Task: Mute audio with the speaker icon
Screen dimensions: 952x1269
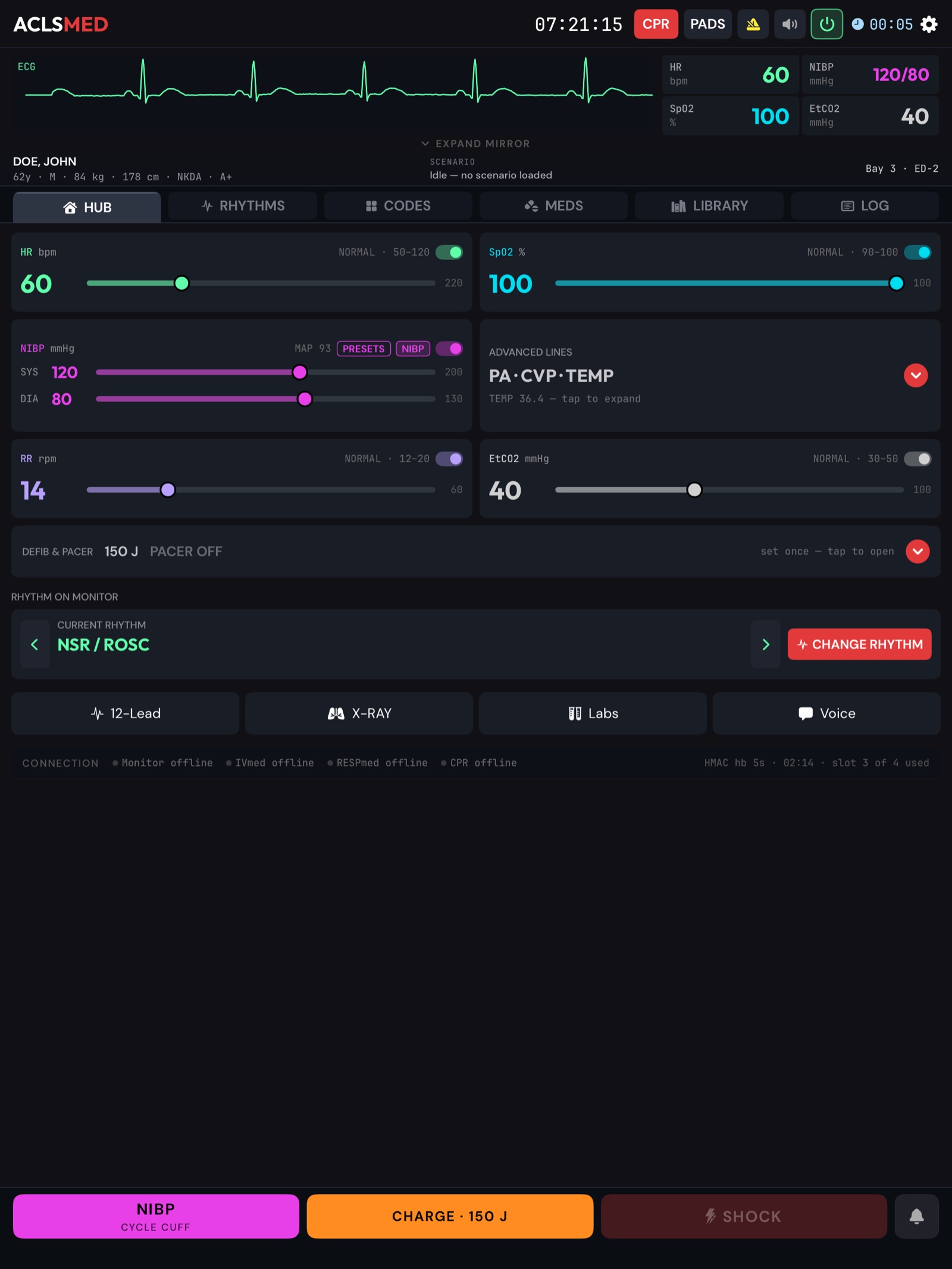Action: [790, 24]
